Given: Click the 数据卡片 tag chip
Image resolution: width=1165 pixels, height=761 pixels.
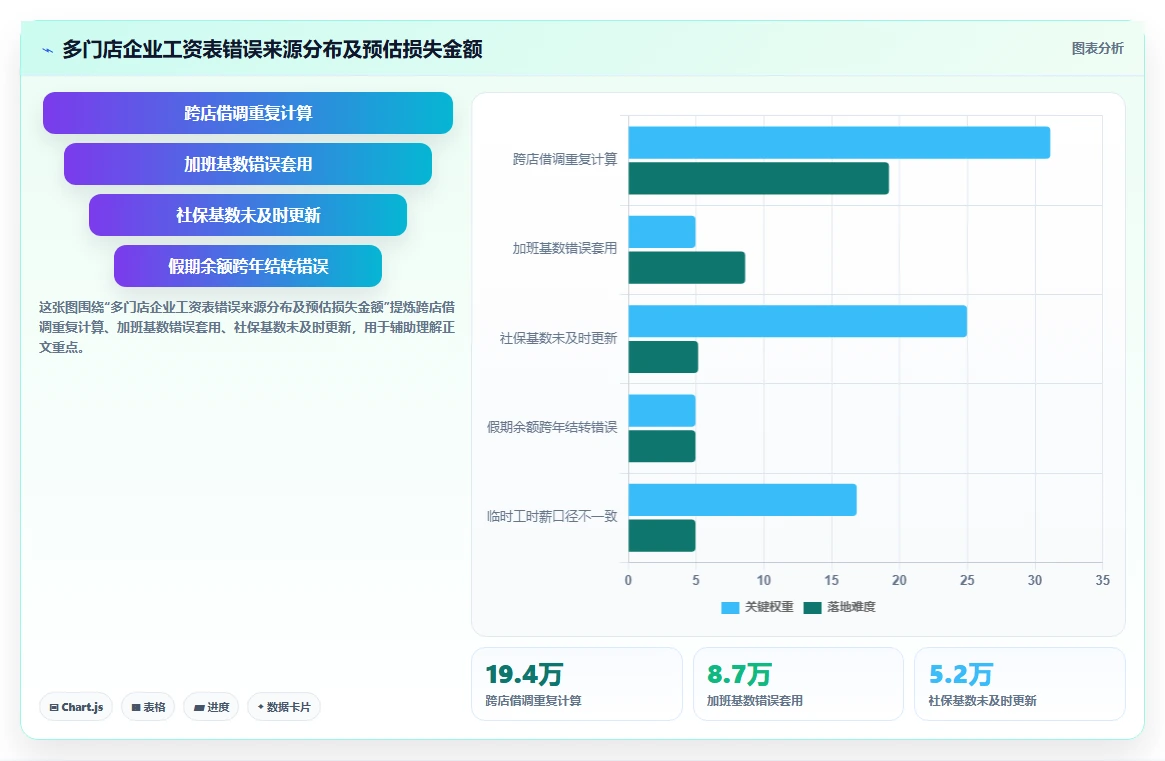Looking at the screenshot, I should point(283,707).
